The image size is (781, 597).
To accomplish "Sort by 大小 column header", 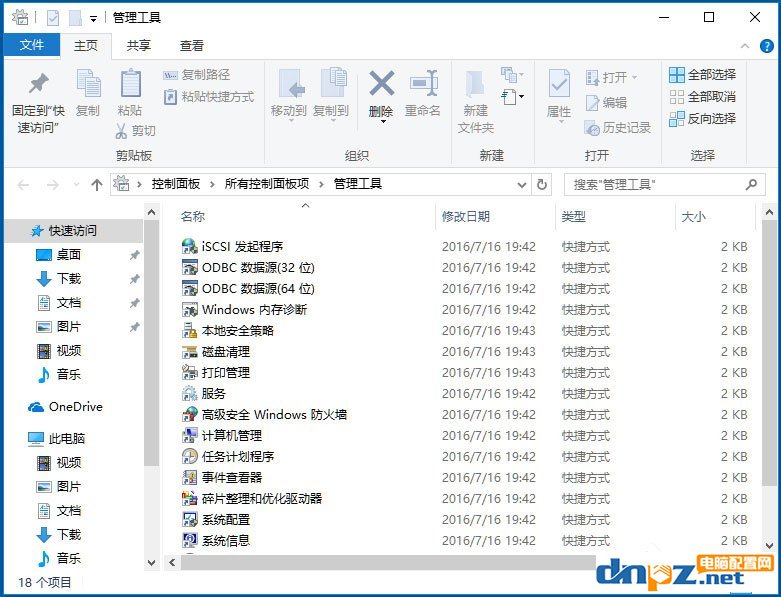I will [693, 217].
